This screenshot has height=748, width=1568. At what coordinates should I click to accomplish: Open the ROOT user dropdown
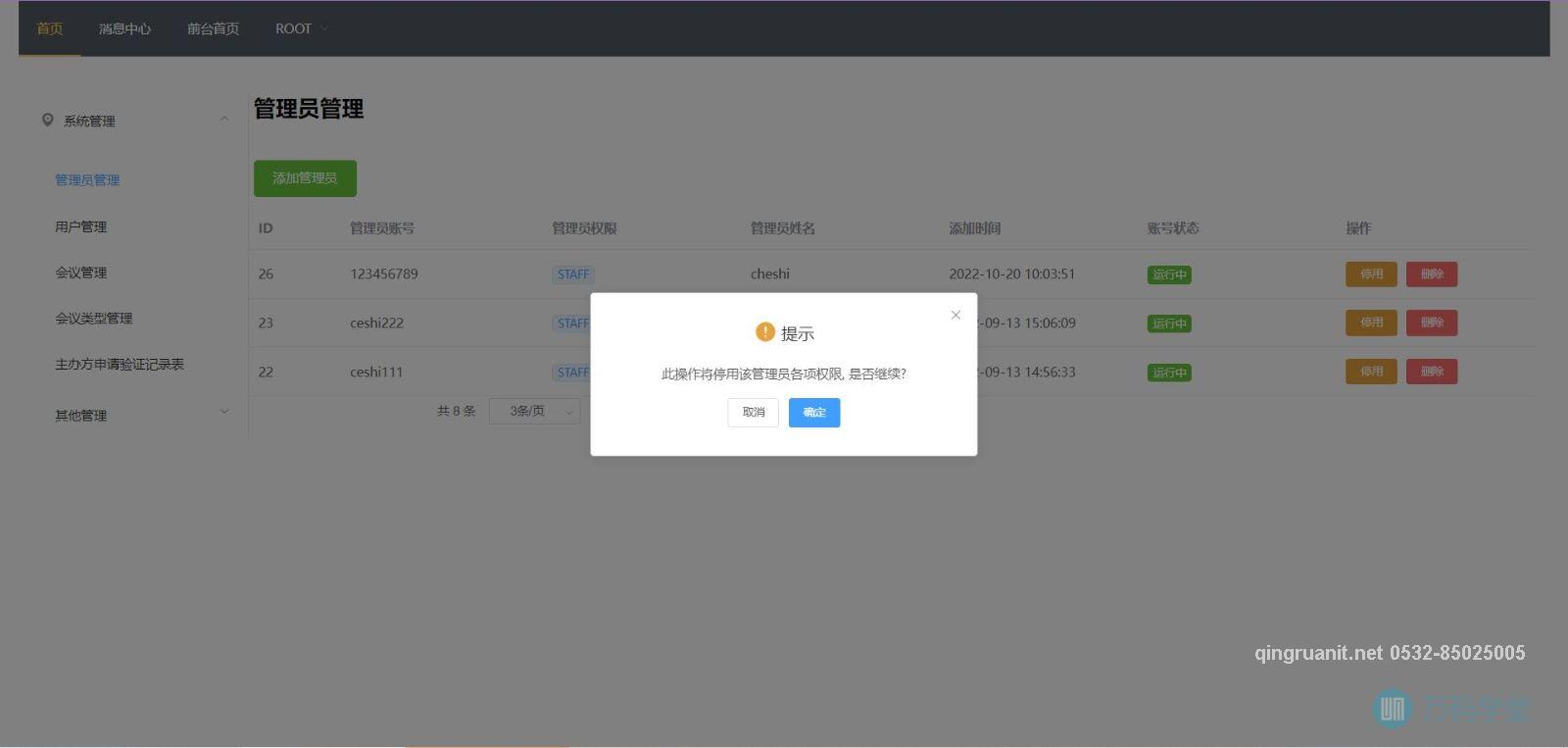pyautogui.click(x=301, y=28)
